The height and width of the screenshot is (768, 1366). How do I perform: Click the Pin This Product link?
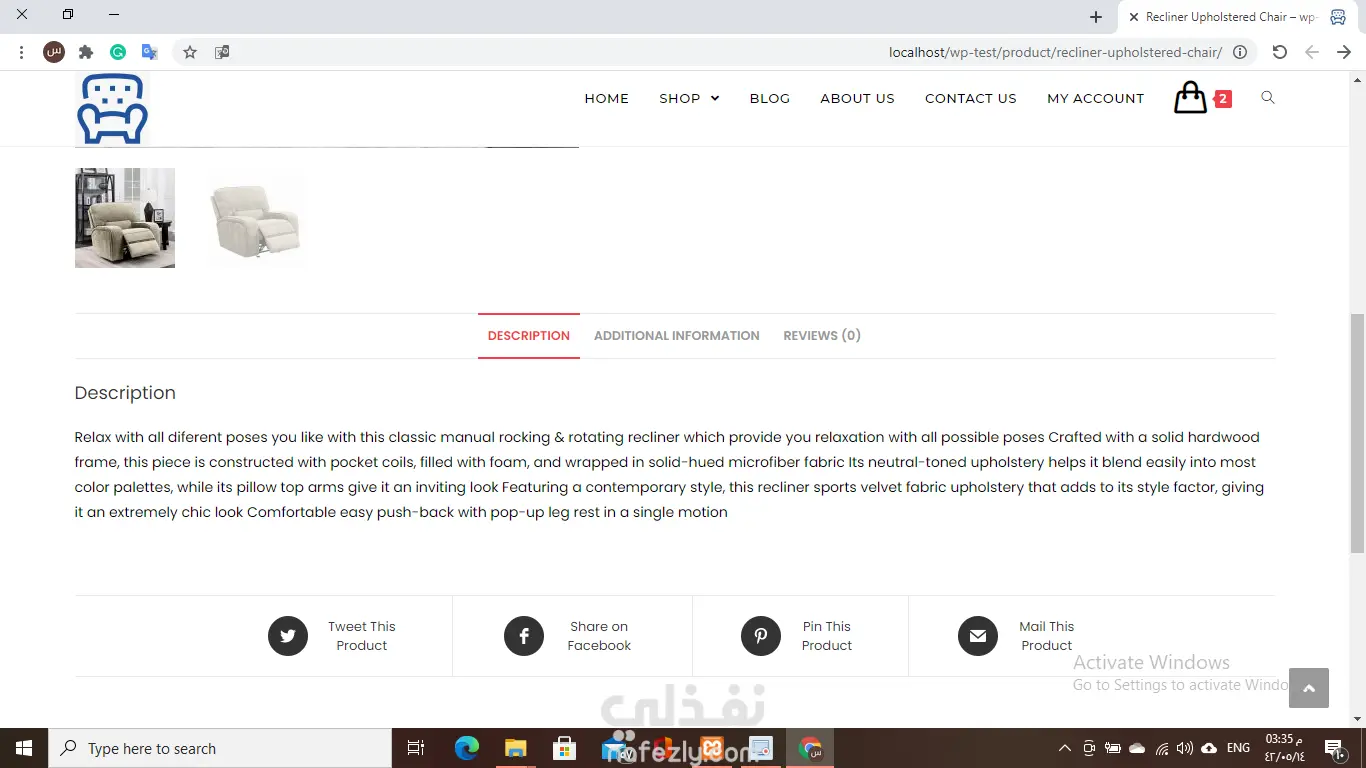click(x=826, y=636)
